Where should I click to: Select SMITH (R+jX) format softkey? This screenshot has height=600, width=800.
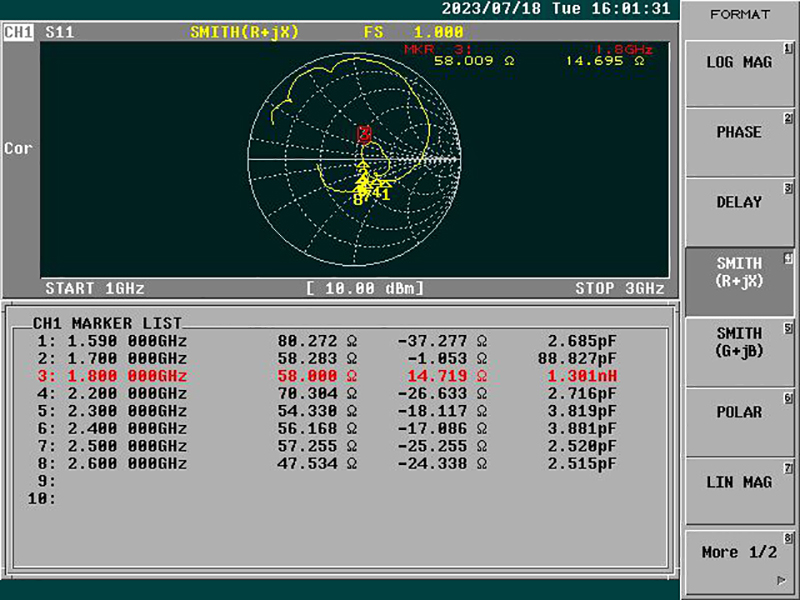pyautogui.click(x=739, y=282)
